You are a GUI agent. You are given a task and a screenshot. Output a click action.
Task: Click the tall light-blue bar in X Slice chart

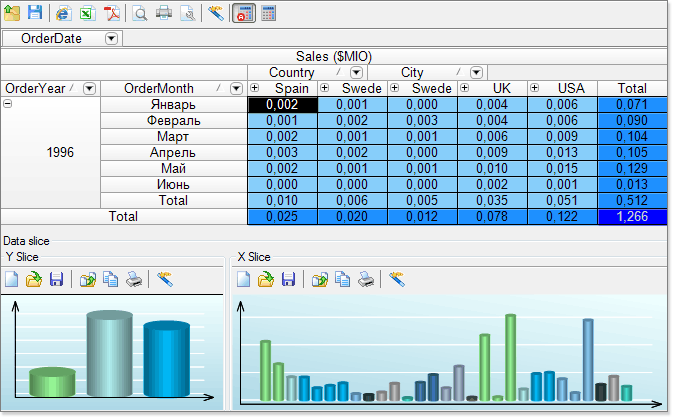click(x=588, y=360)
